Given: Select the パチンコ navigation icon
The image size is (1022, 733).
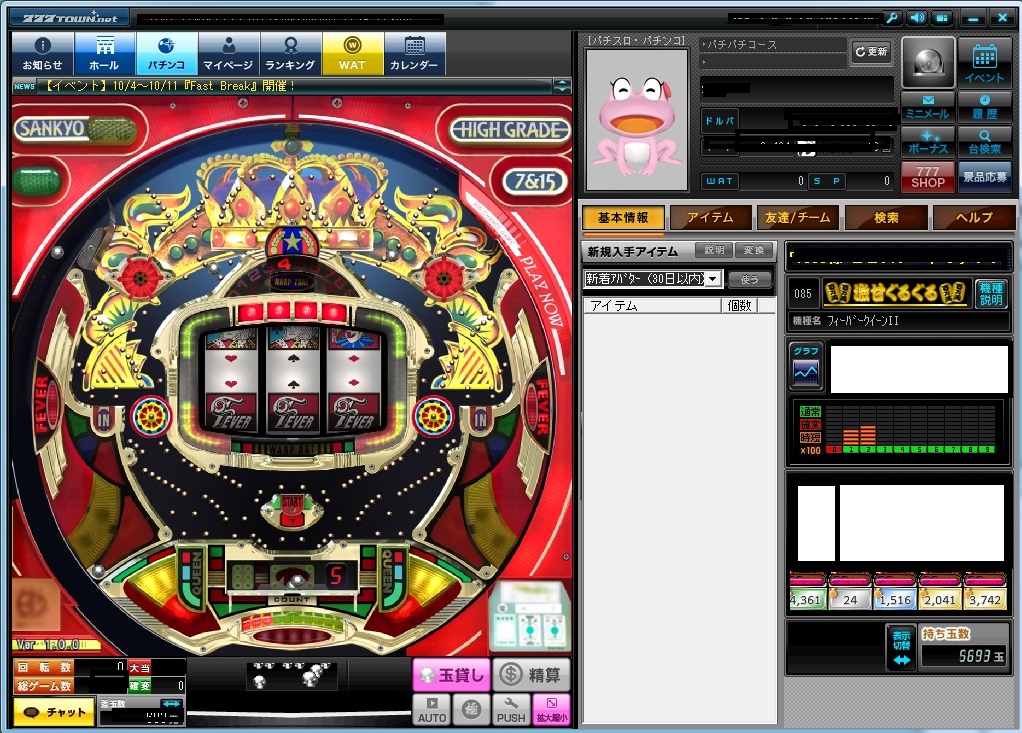Looking at the screenshot, I should [x=166, y=53].
